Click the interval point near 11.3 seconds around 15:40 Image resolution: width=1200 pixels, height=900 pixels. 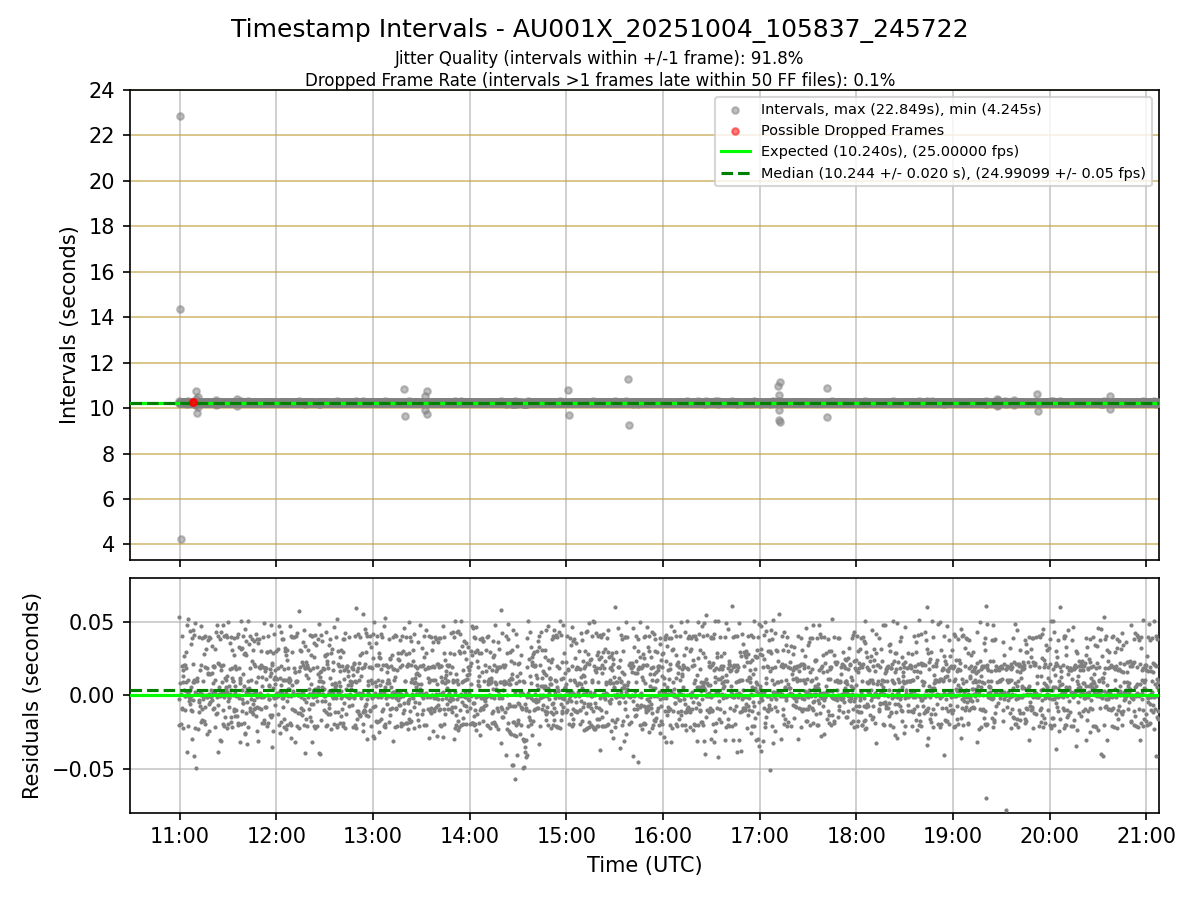[628, 379]
